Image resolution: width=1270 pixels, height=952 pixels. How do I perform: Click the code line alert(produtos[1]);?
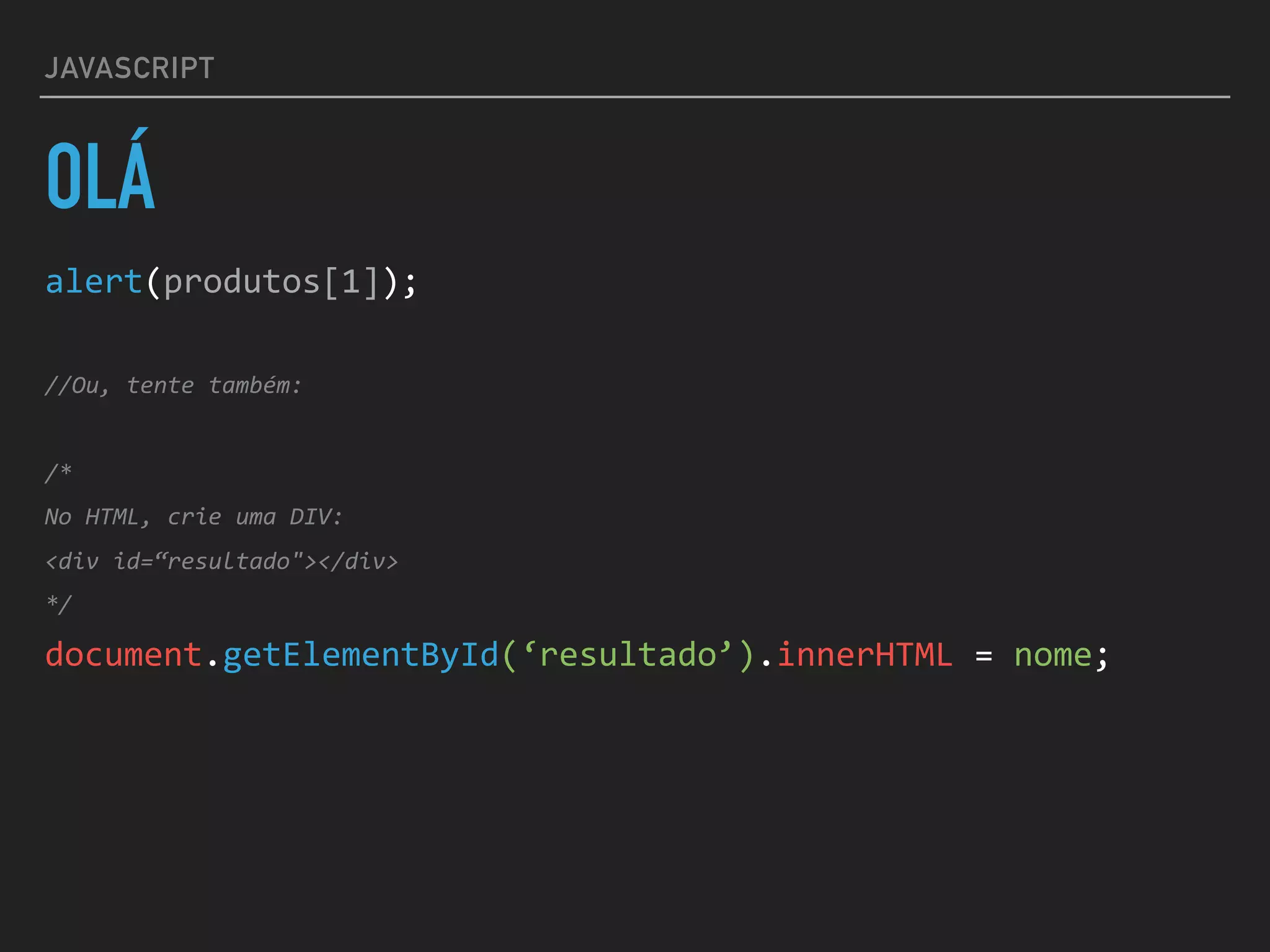click(x=231, y=283)
